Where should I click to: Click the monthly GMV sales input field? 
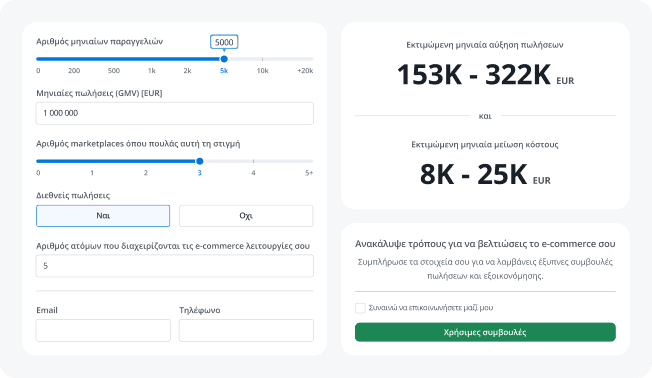(x=175, y=113)
